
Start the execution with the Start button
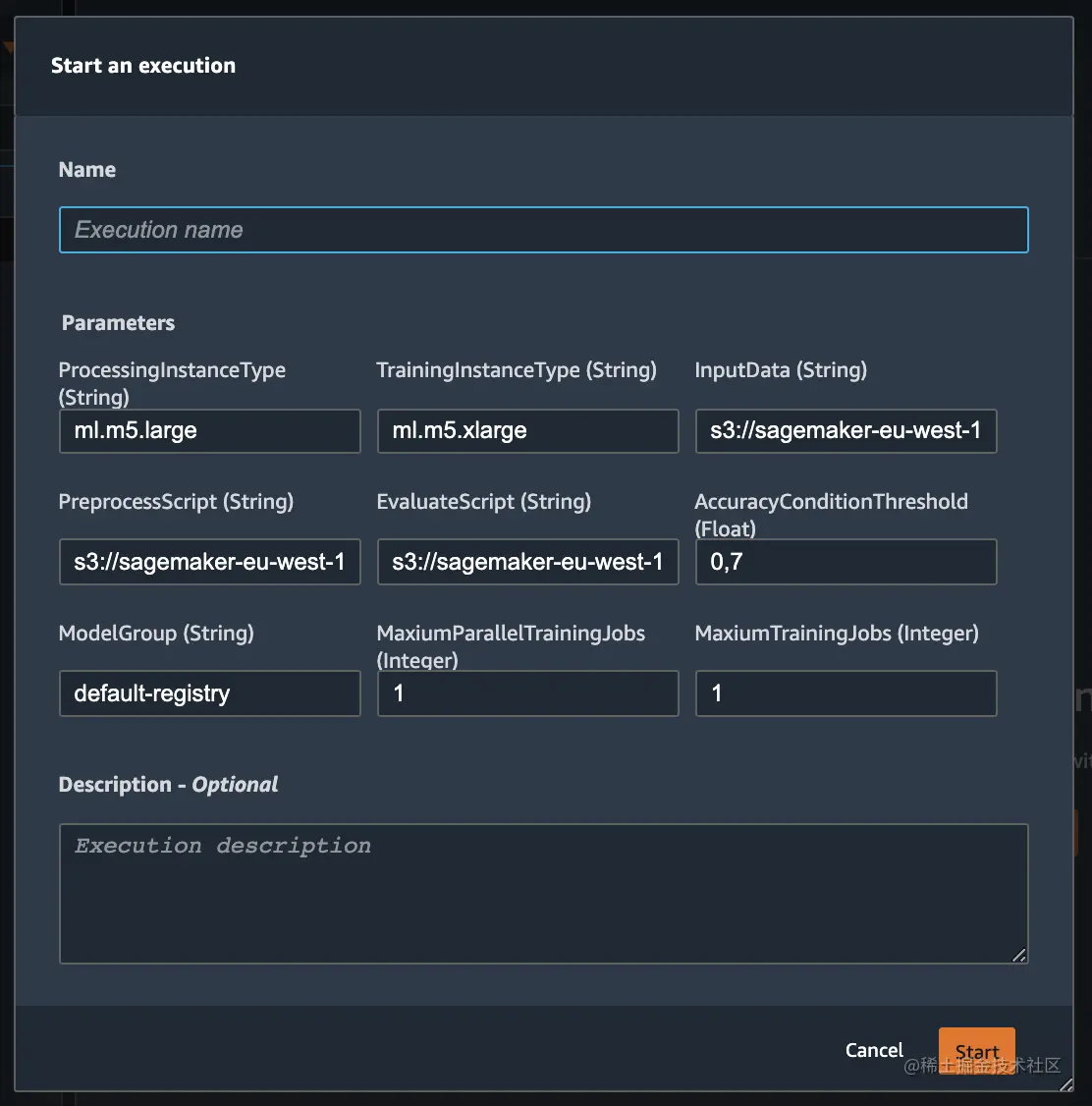click(976, 1051)
